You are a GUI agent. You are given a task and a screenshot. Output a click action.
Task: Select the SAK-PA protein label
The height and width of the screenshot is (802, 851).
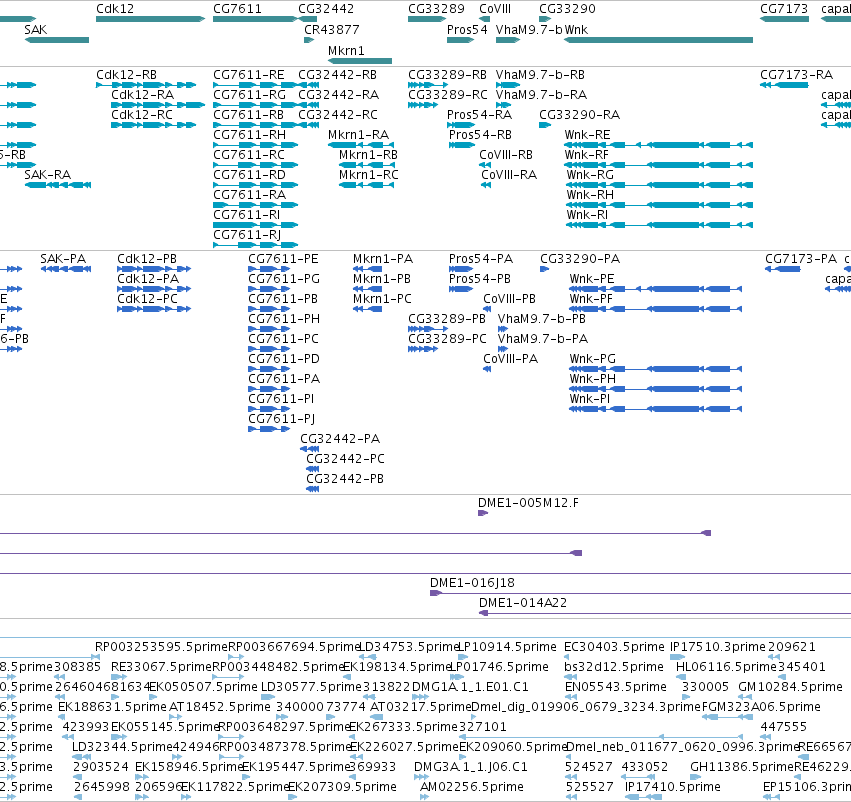(x=63, y=258)
